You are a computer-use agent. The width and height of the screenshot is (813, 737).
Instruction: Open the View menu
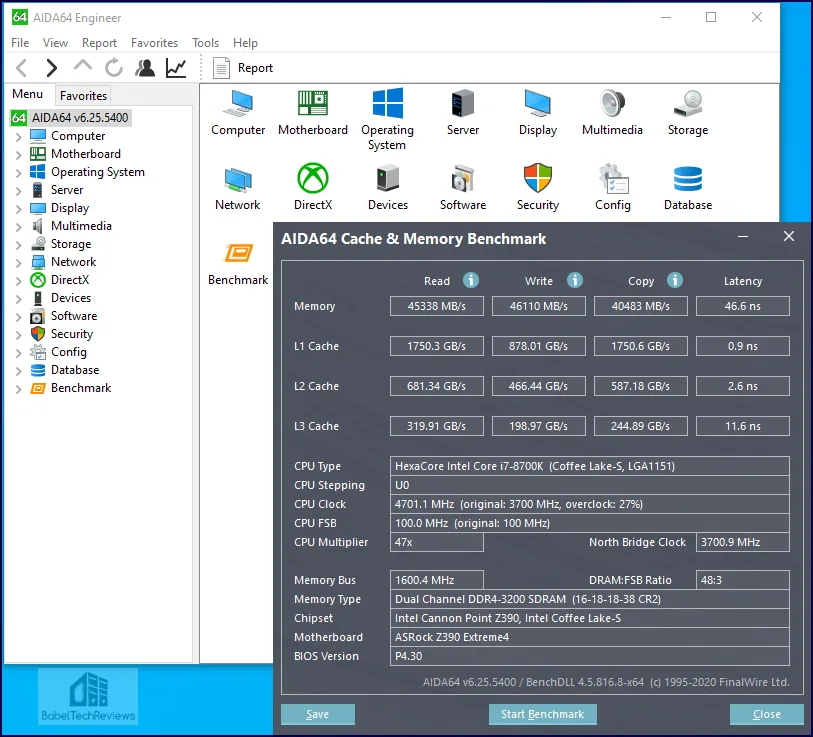55,43
